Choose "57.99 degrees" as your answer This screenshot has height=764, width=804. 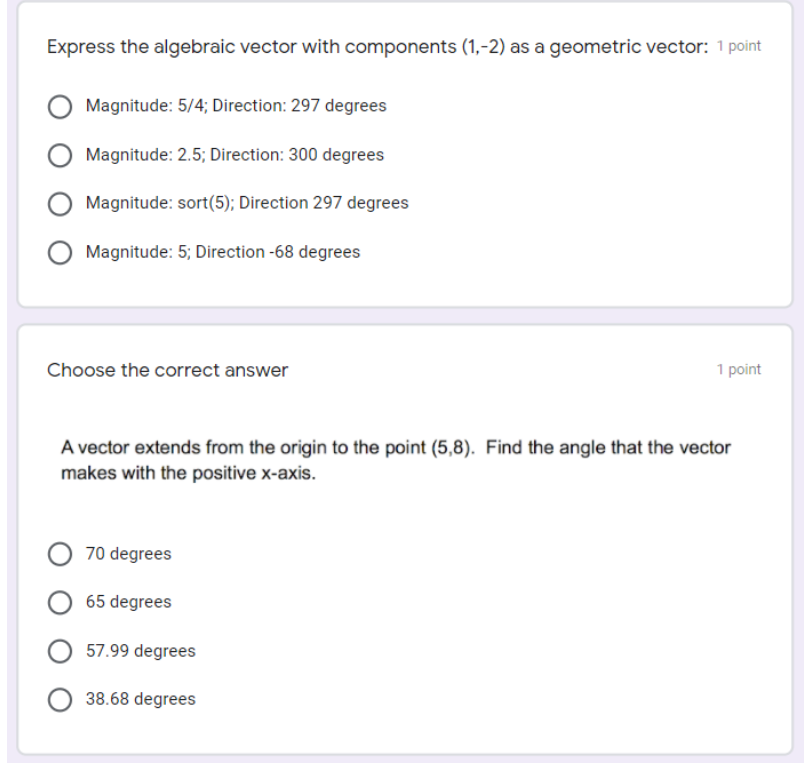pyautogui.click(x=60, y=650)
